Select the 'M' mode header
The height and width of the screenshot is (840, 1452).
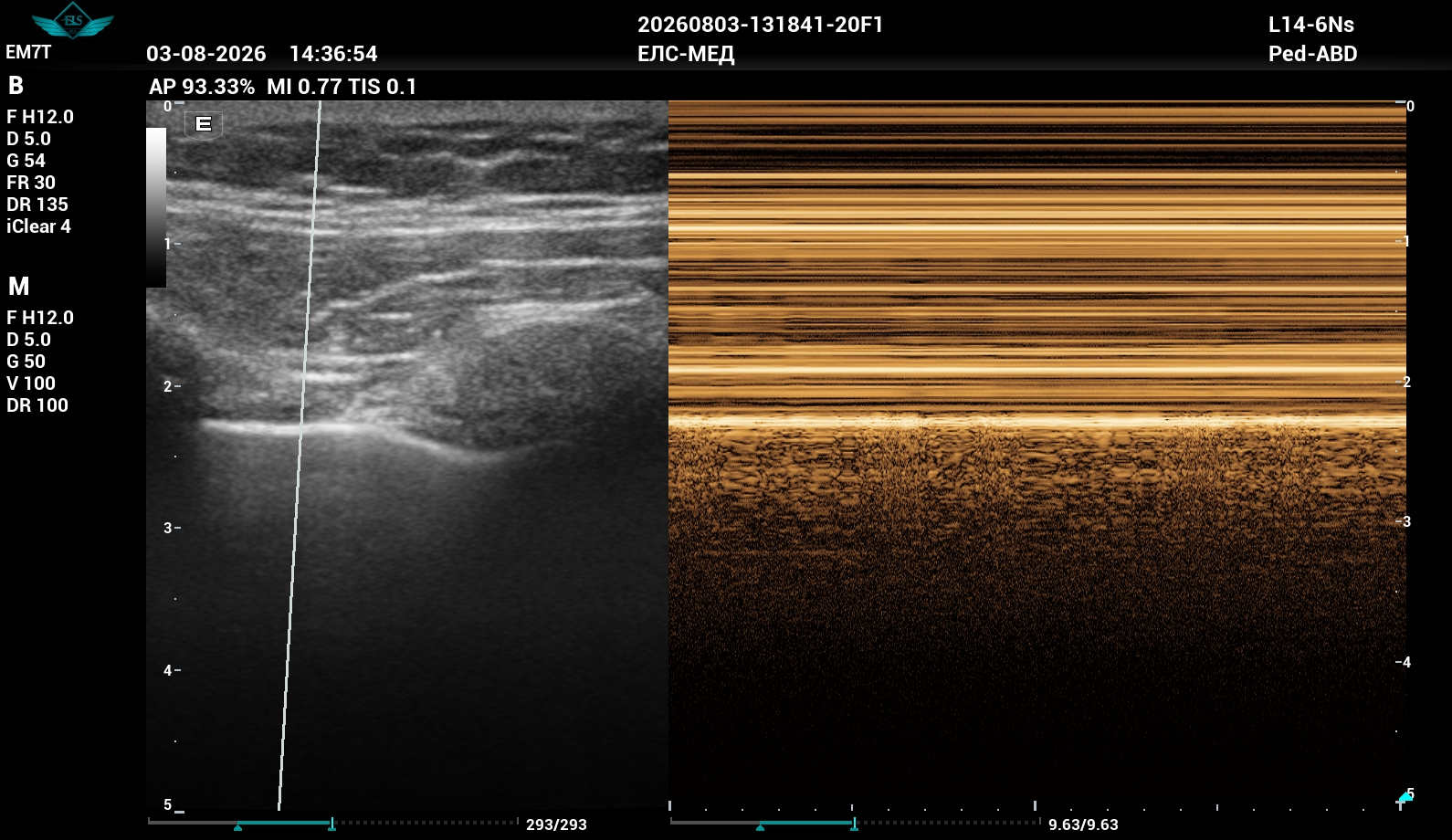click(x=18, y=287)
